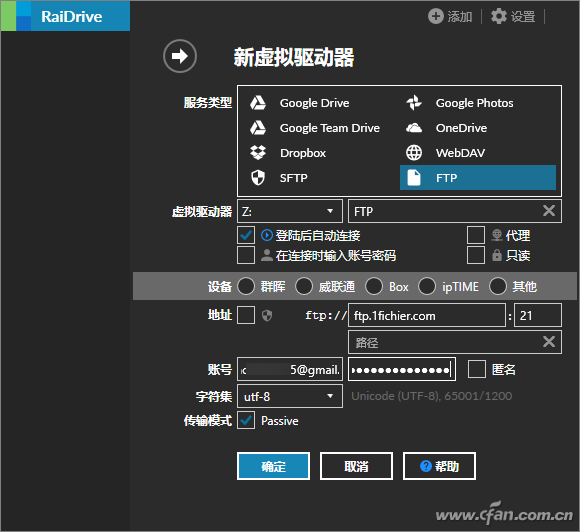Screen dimensions: 580x532
Task: Select the Google Team Drive icon
Action: click(258, 128)
